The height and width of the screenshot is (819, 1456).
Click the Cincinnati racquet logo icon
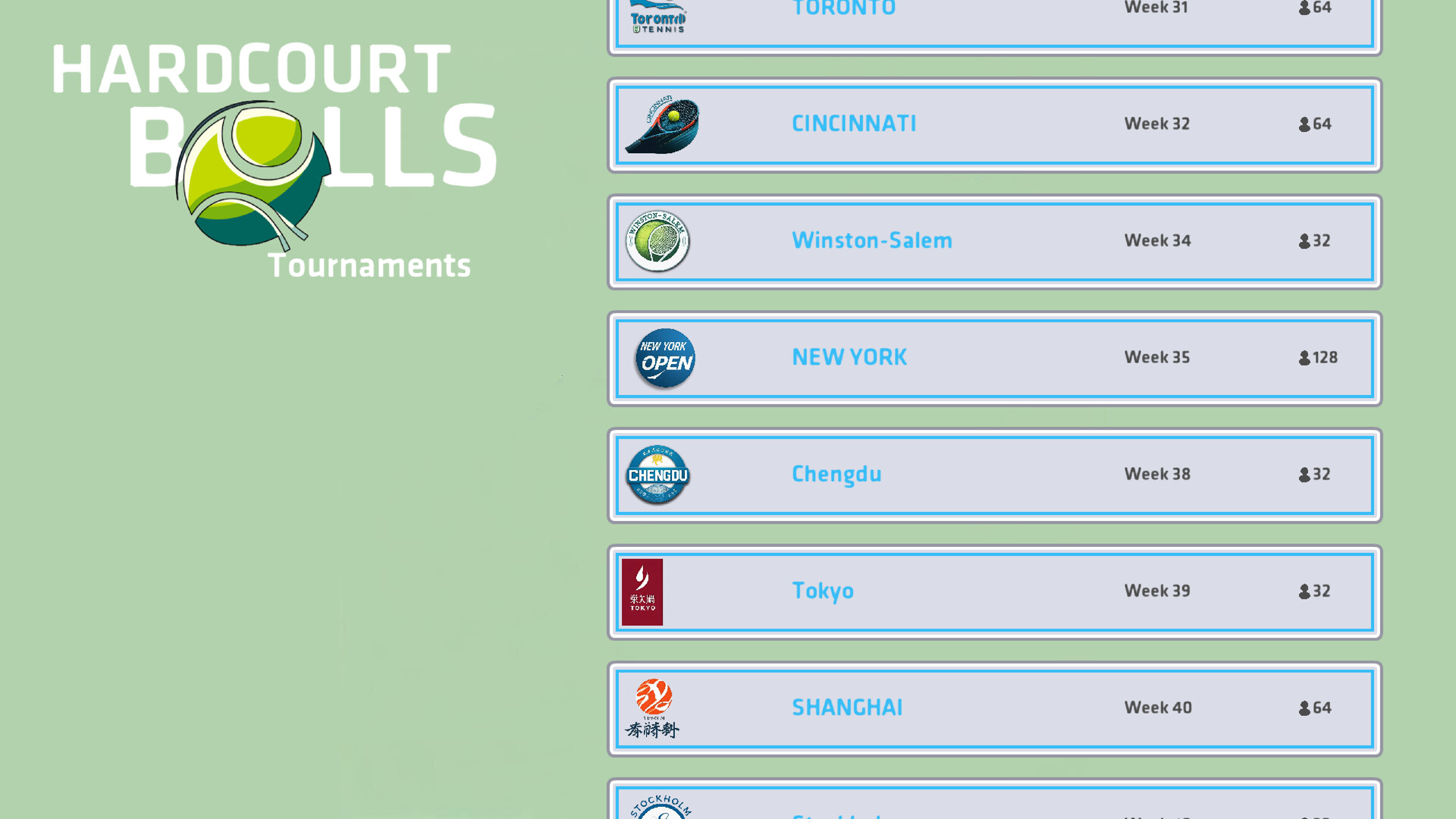point(661,124)
